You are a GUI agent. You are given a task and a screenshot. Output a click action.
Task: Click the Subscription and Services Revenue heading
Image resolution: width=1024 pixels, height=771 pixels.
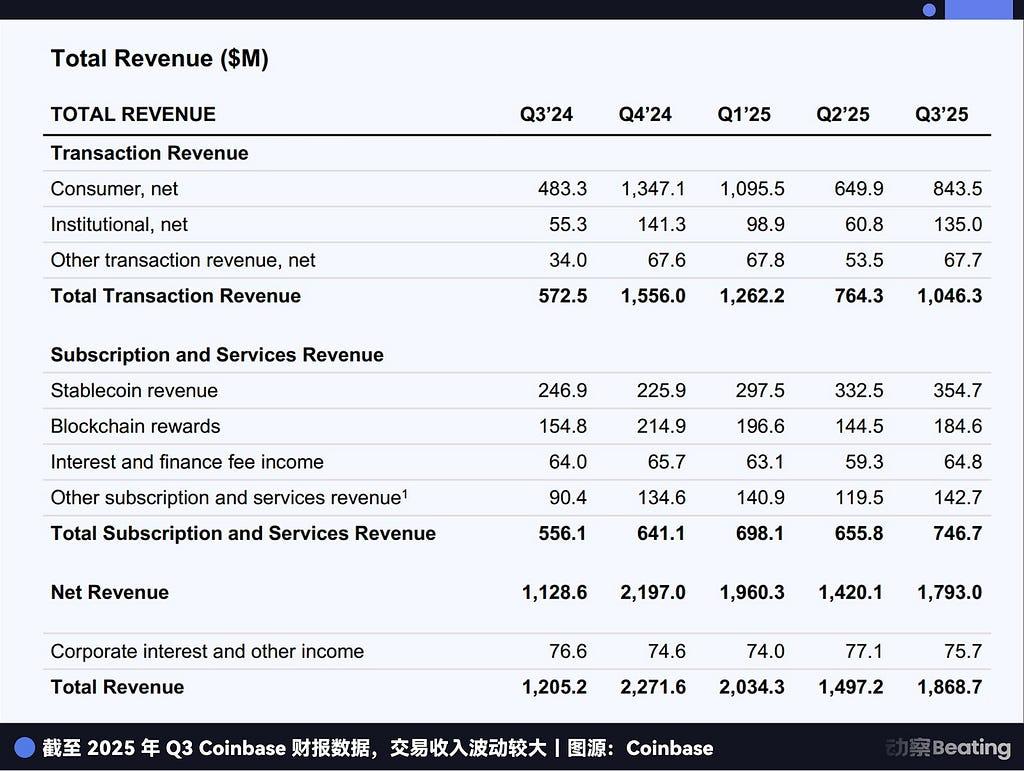[x=217, y=355]
